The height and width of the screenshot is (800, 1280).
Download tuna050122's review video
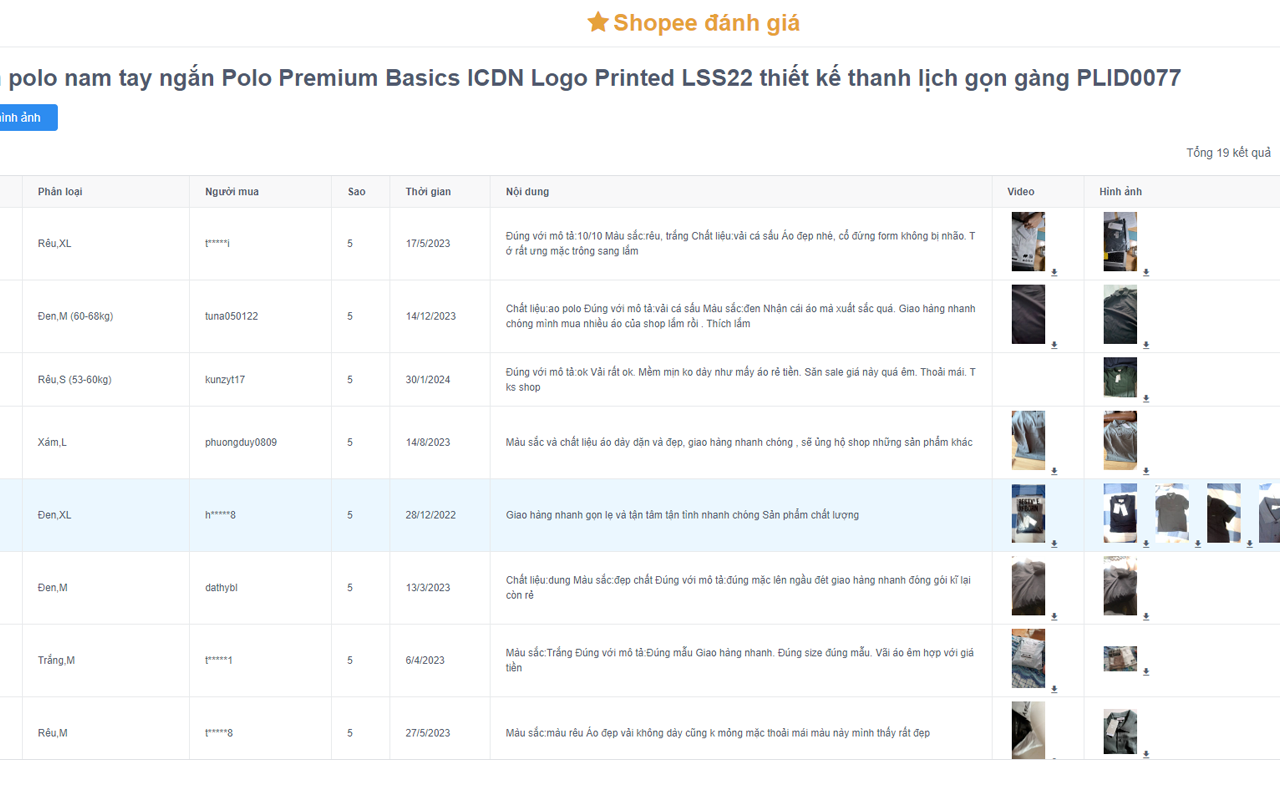coord(1054,345)
